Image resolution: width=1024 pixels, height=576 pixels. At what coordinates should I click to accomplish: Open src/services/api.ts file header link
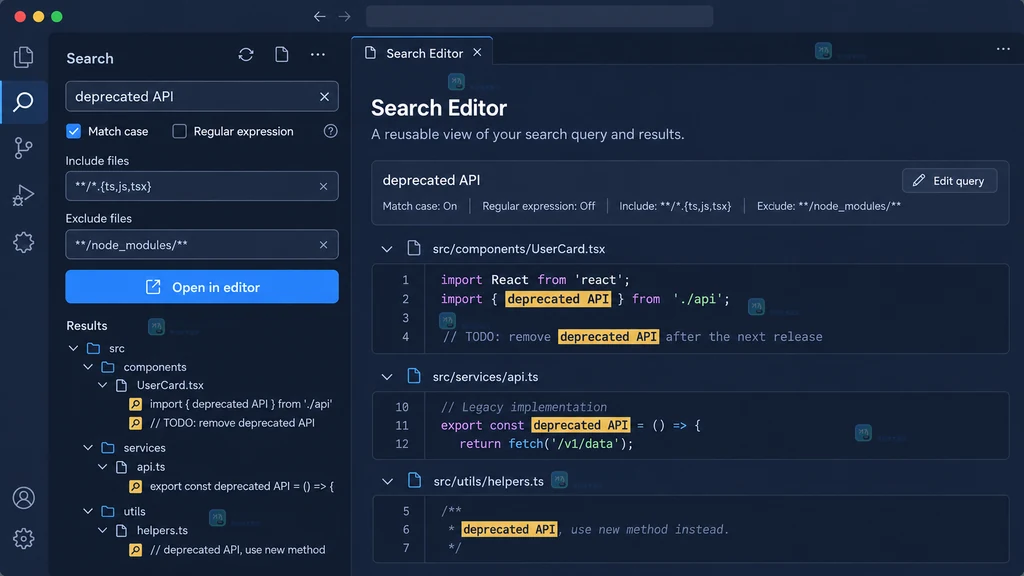(x=485, y=377)
